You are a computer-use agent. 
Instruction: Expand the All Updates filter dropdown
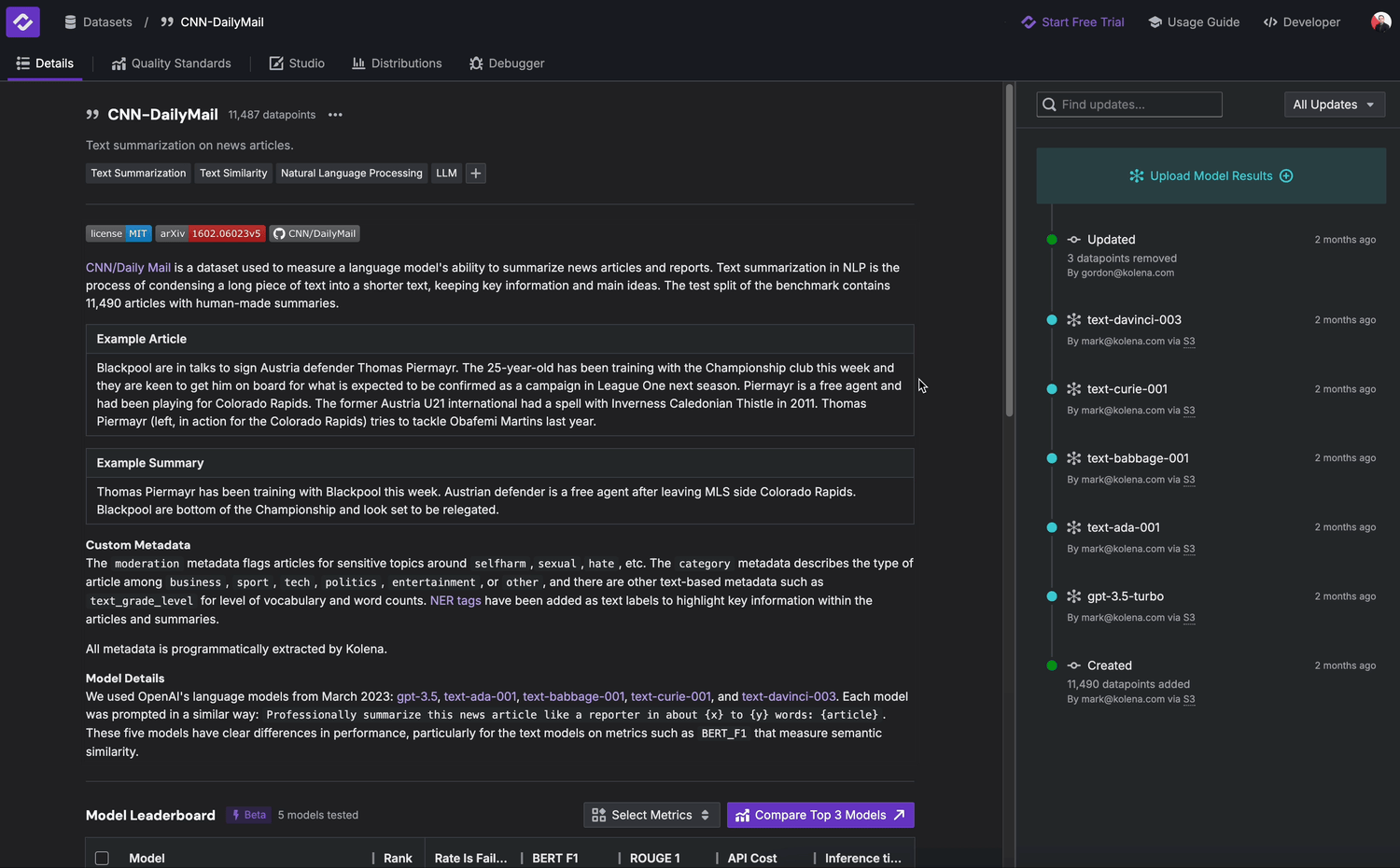(1334, 105)
